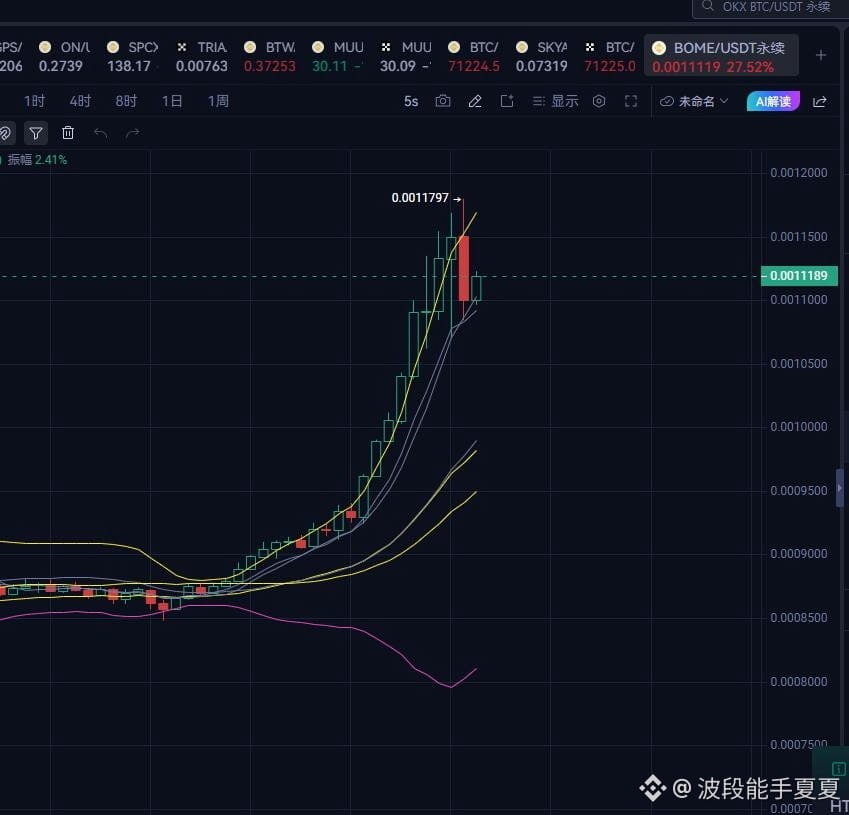
Task: Click the 0.0008000 price axis label
Action: tap(799, 681)
